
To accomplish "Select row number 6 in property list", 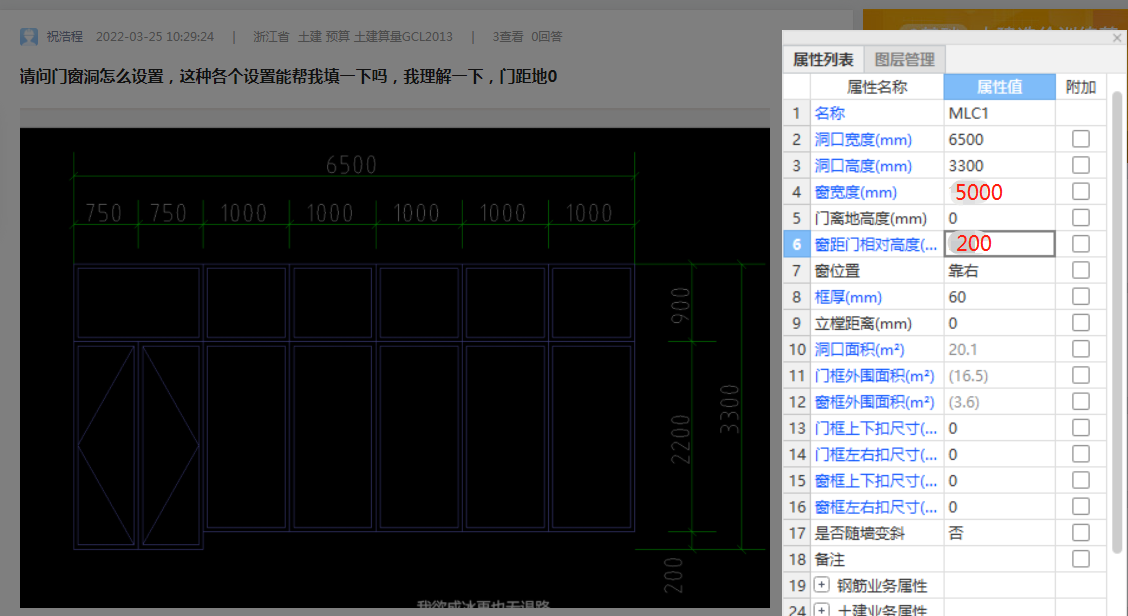I will click(796, 245).
